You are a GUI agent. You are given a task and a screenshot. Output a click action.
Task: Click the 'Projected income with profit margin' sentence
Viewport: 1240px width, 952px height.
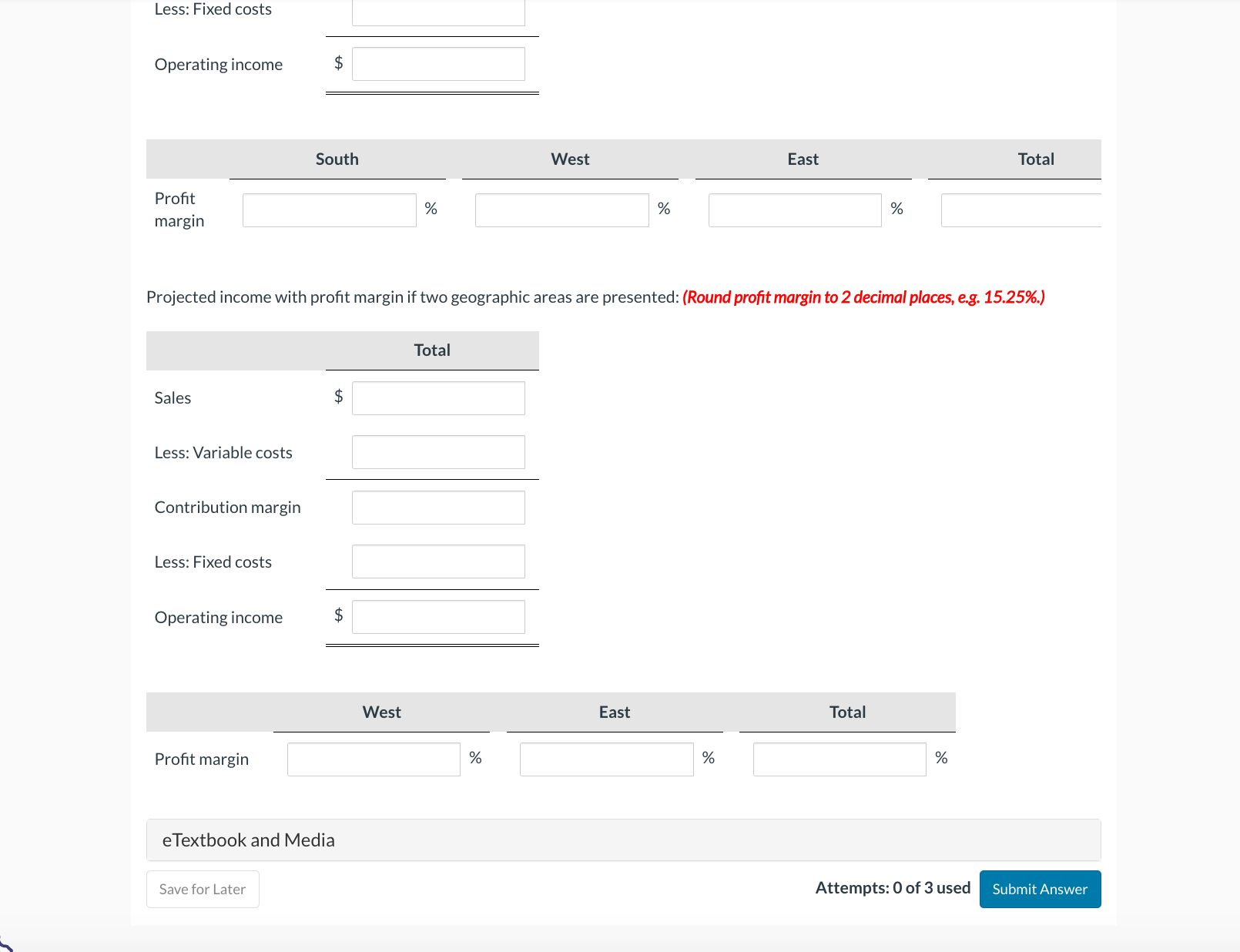click(x=413, y=297)
